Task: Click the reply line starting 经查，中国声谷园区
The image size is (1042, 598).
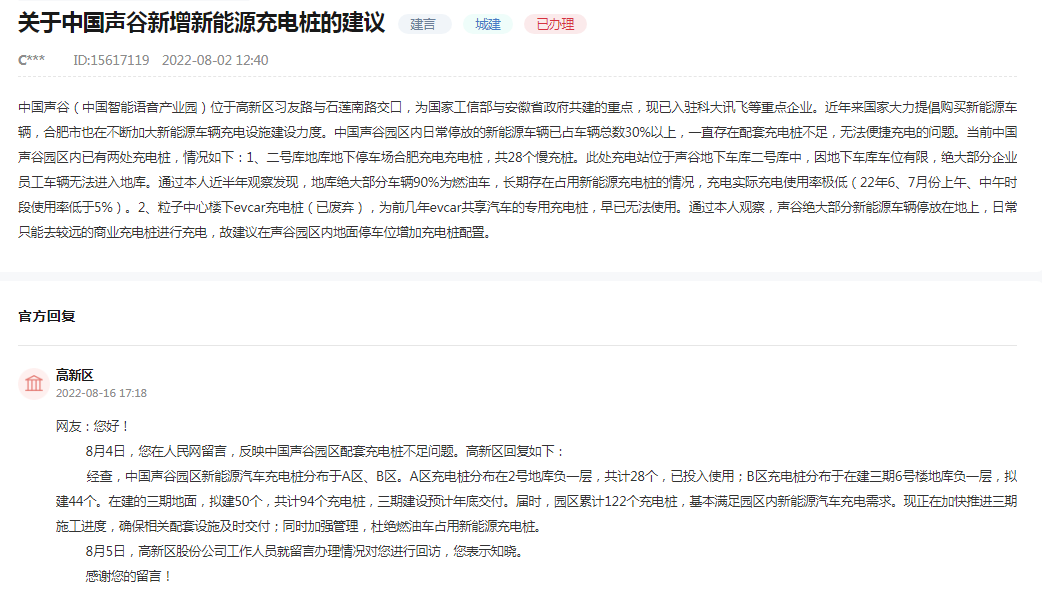Action: click(x=552, y=476)
